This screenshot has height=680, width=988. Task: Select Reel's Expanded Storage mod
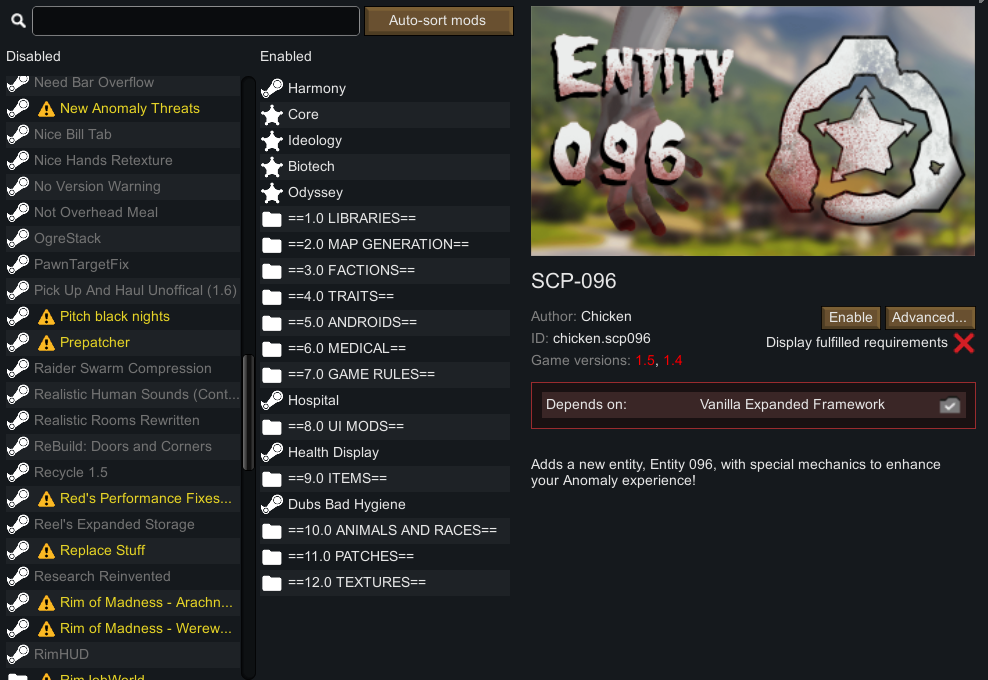pyautogui.click(x=124, y=524)
